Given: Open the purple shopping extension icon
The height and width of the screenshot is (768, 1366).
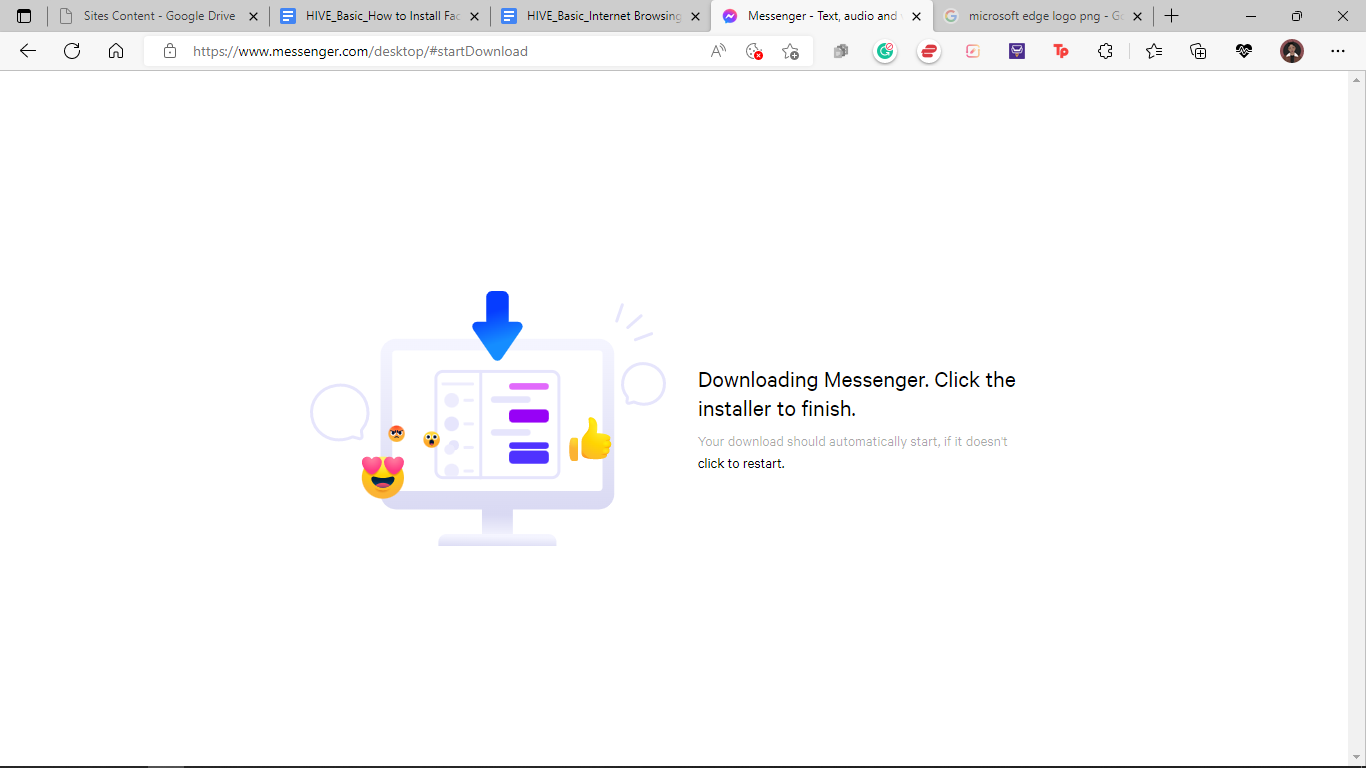Looking at the screenshot, I should tap(1017, 51).
